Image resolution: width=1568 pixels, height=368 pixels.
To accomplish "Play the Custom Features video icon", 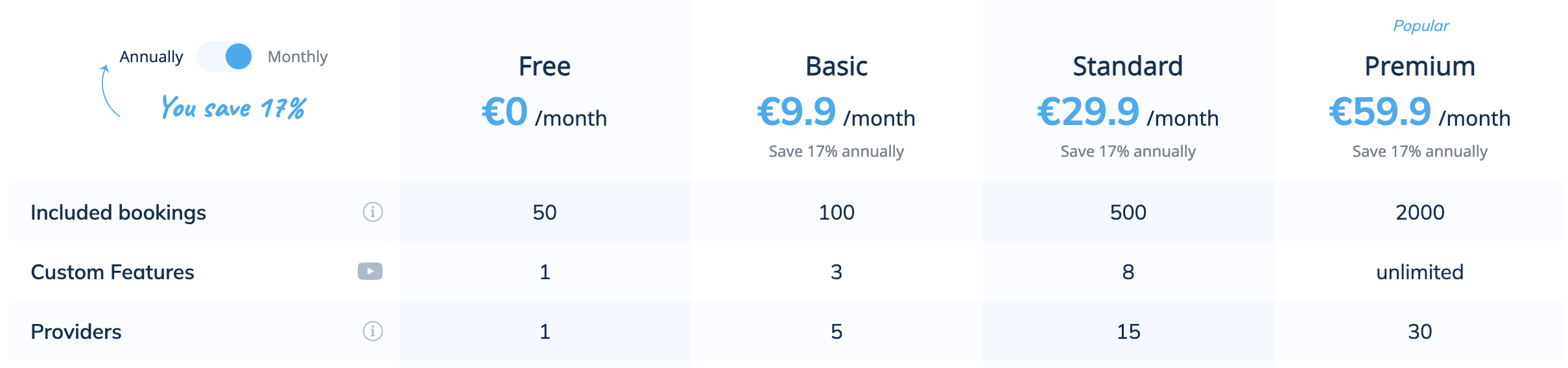I will tap(370, 271).
